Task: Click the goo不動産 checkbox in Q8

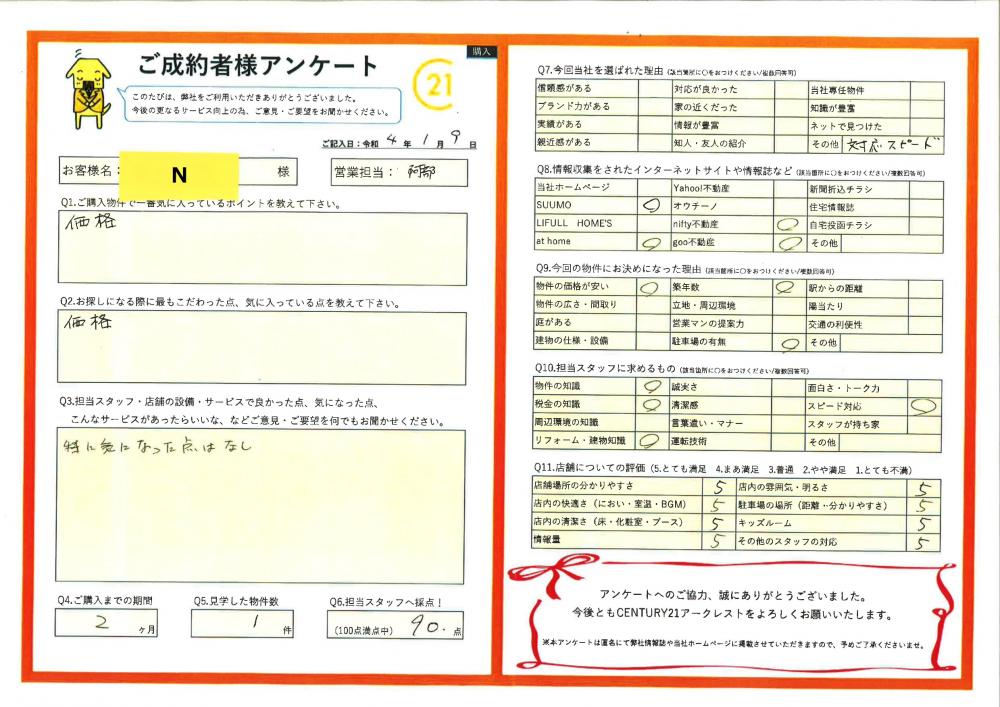Action: tap(789, 242)
